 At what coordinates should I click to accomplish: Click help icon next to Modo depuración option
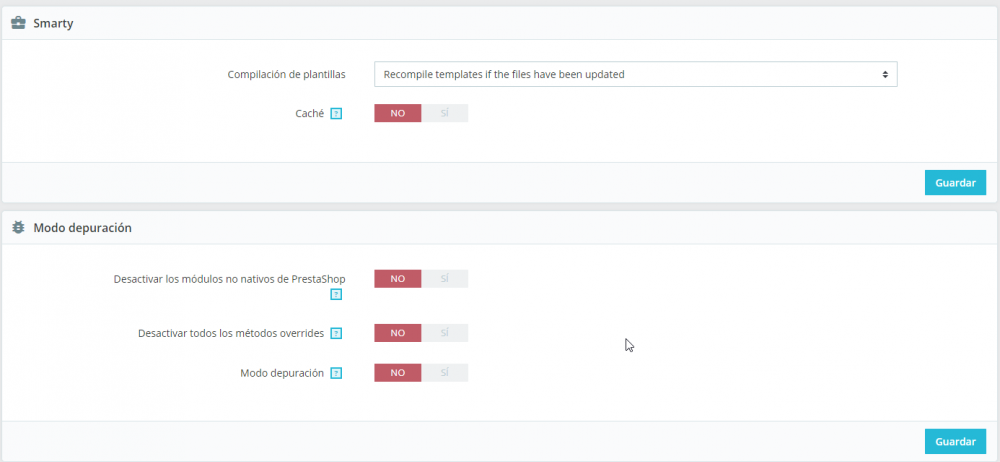click(x=336, y=373)
